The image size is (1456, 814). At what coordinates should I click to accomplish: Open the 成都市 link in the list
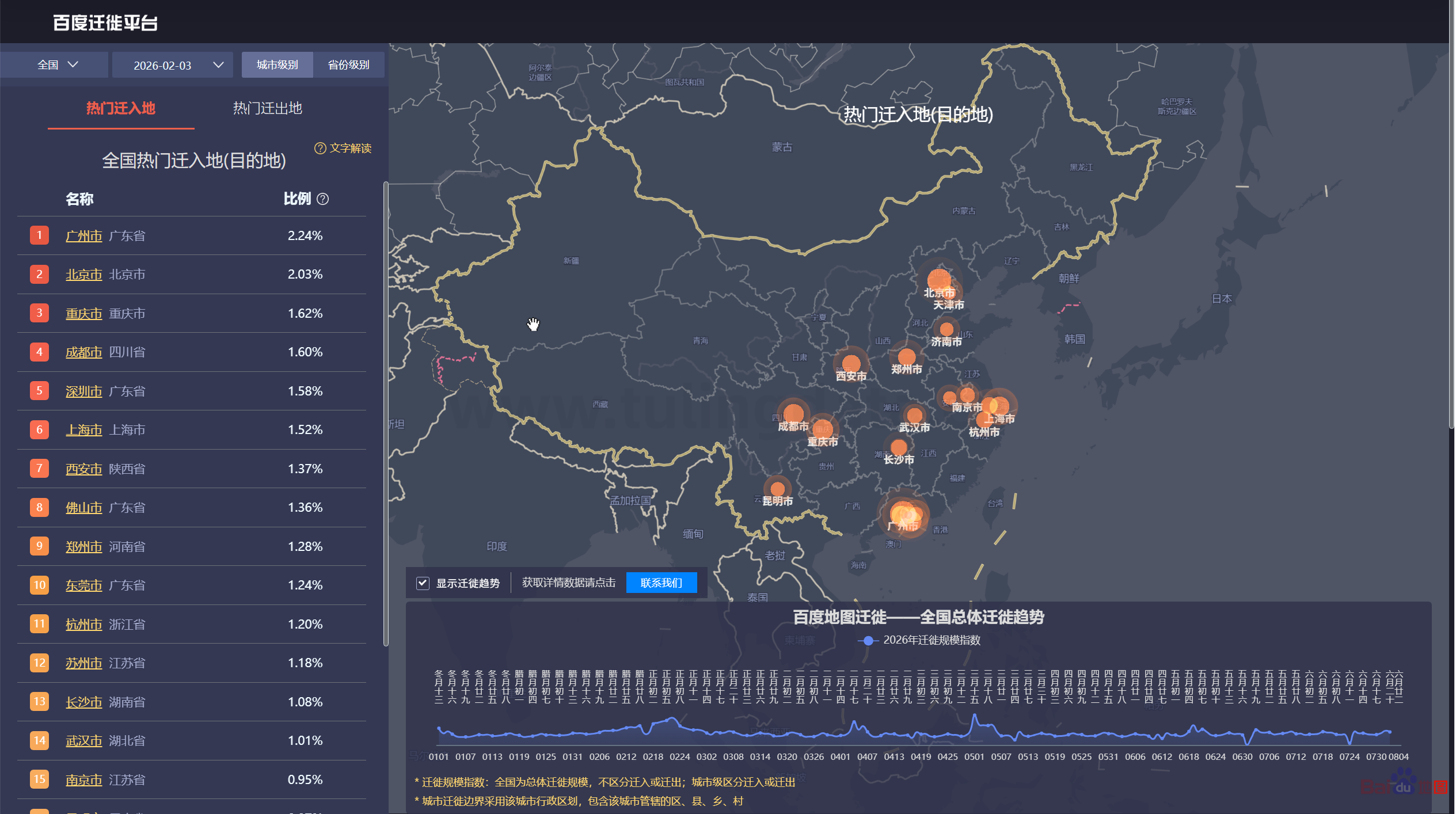point(83,352)
